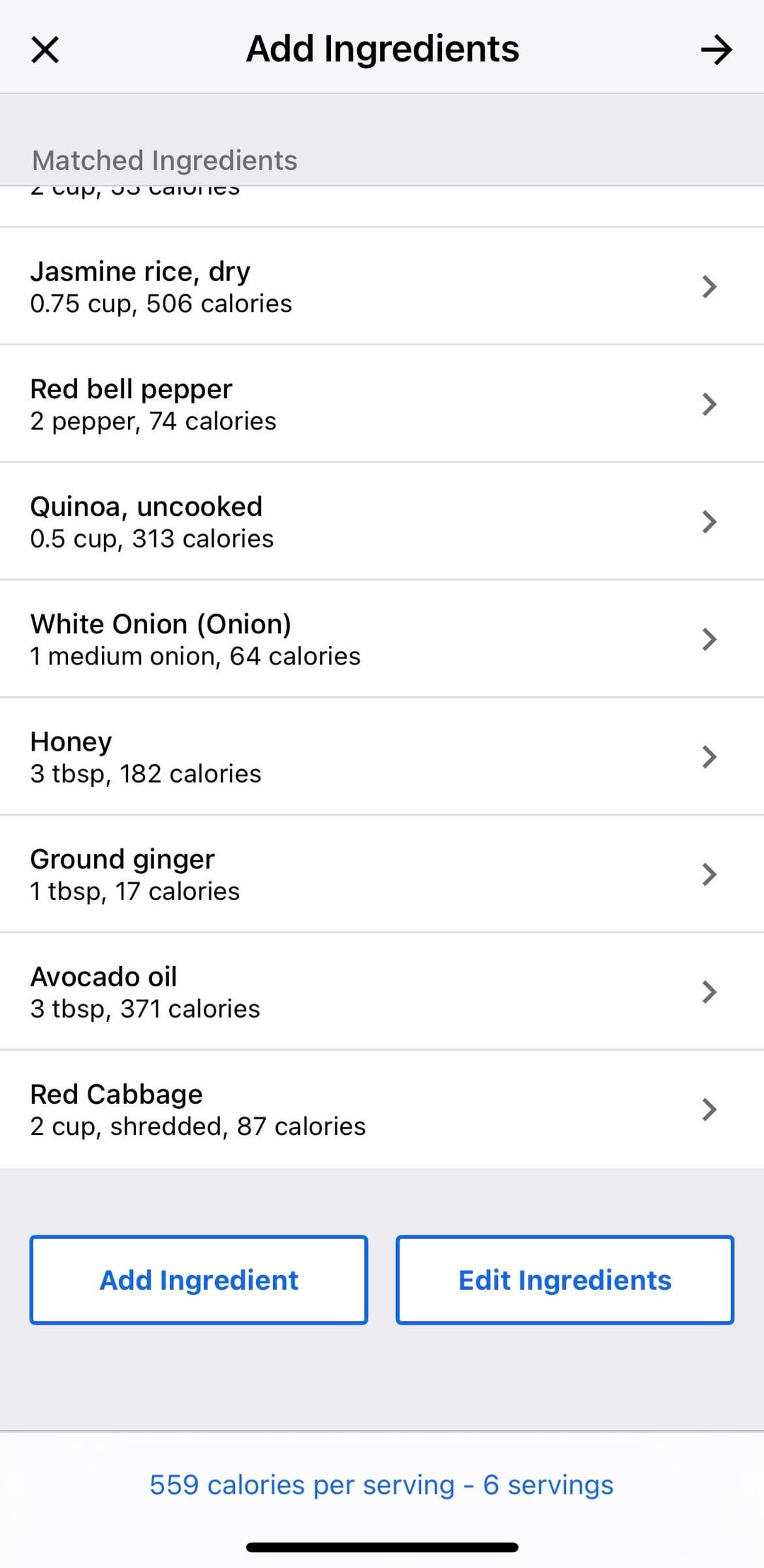Image resolution: width=764 pixels, height=1568 pixels.
Task: Select the Red Cabbage ingredient text
Action: point(116,1094)
